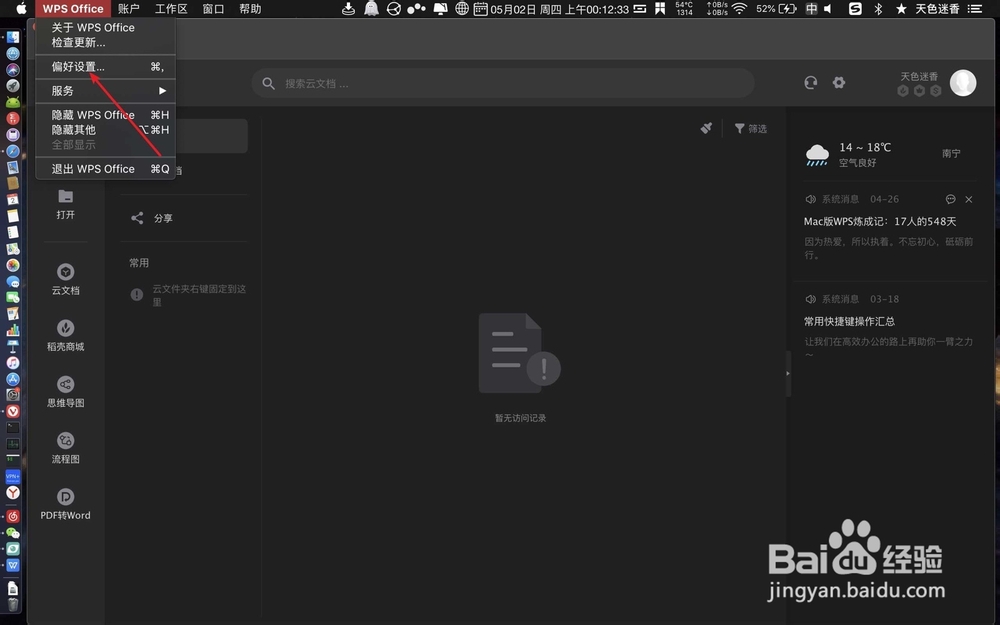Click Wi-Fi icon in menu bar
The image size is (1000, 625).
[739, 8]
